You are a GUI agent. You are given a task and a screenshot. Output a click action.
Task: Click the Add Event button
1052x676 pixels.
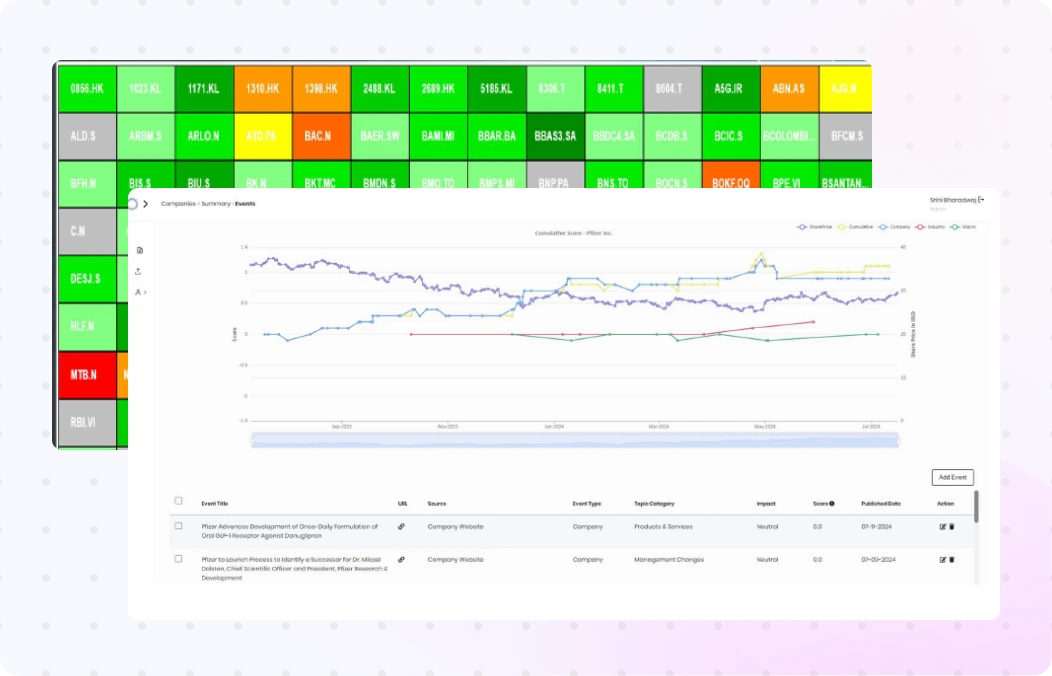[x=952, y=477]
